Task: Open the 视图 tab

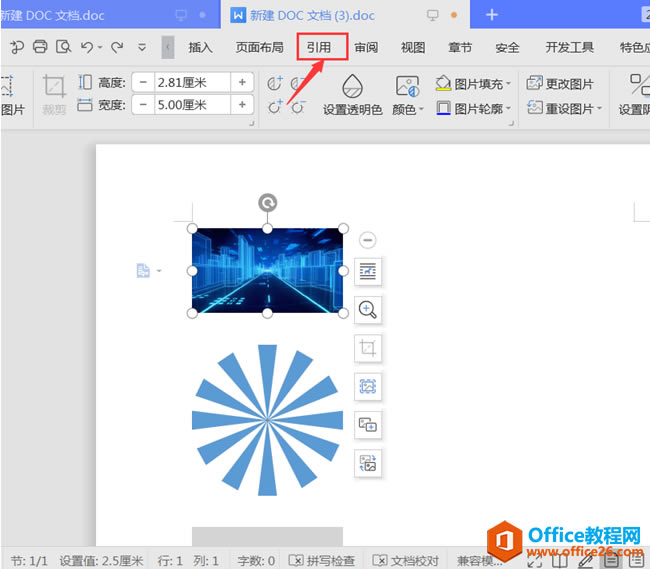Action: coord(413,47)
